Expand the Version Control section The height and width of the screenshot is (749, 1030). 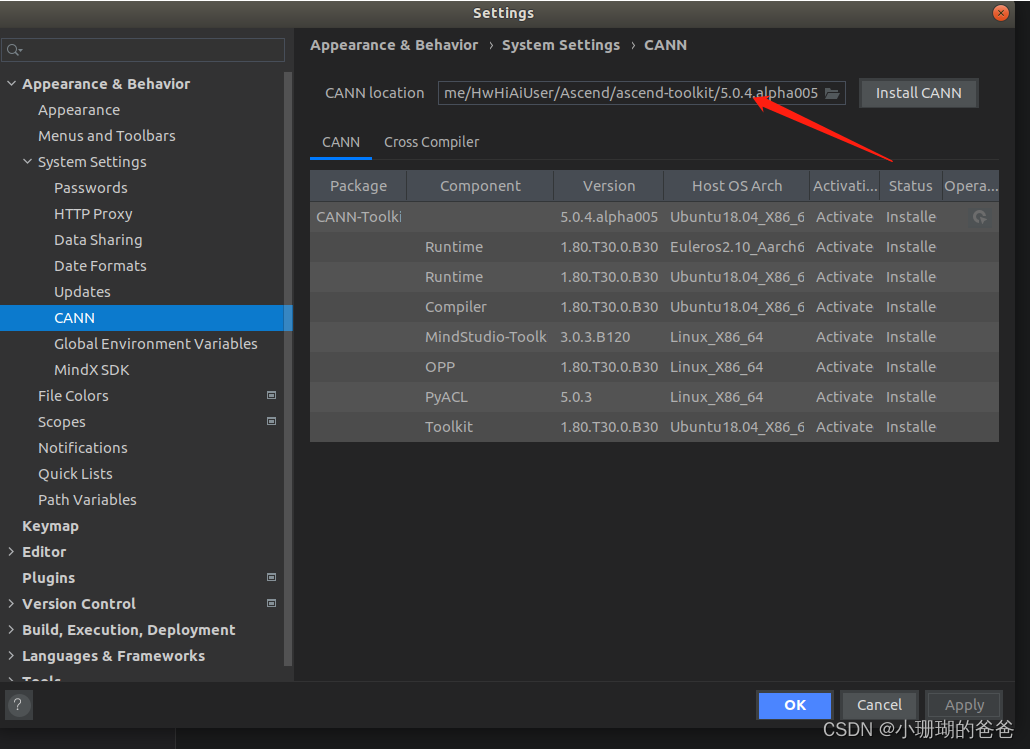(11, 603)
